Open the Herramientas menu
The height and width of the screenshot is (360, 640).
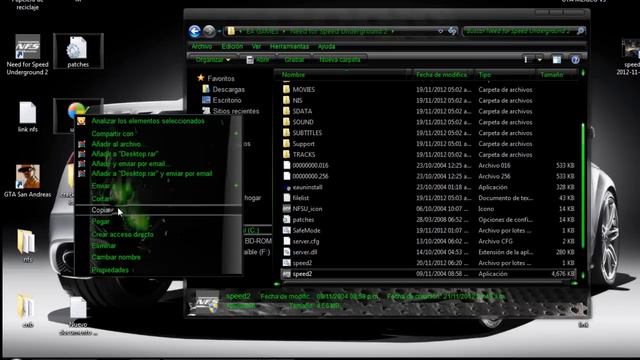289,47
